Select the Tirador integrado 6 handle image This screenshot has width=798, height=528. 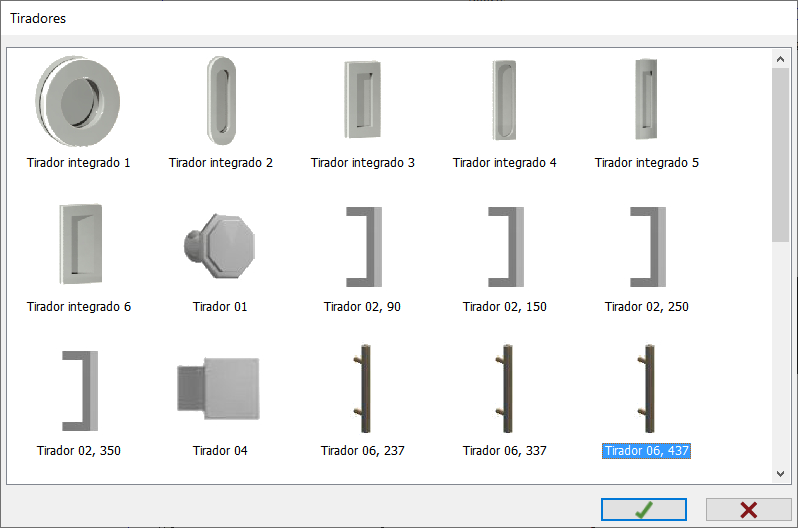[x=81, y=244]
